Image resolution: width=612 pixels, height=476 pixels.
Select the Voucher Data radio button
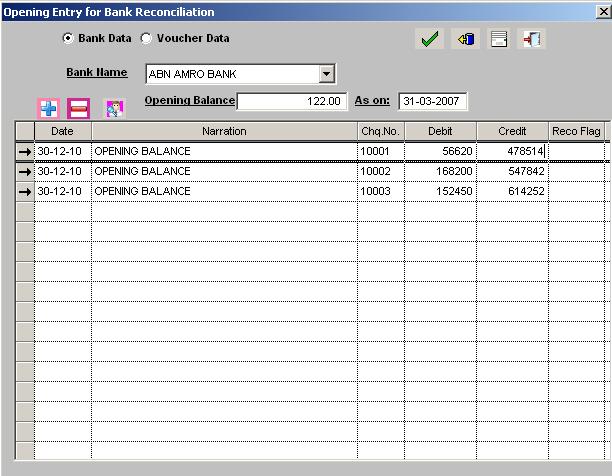pyautogui.click(x=146, y=38)
